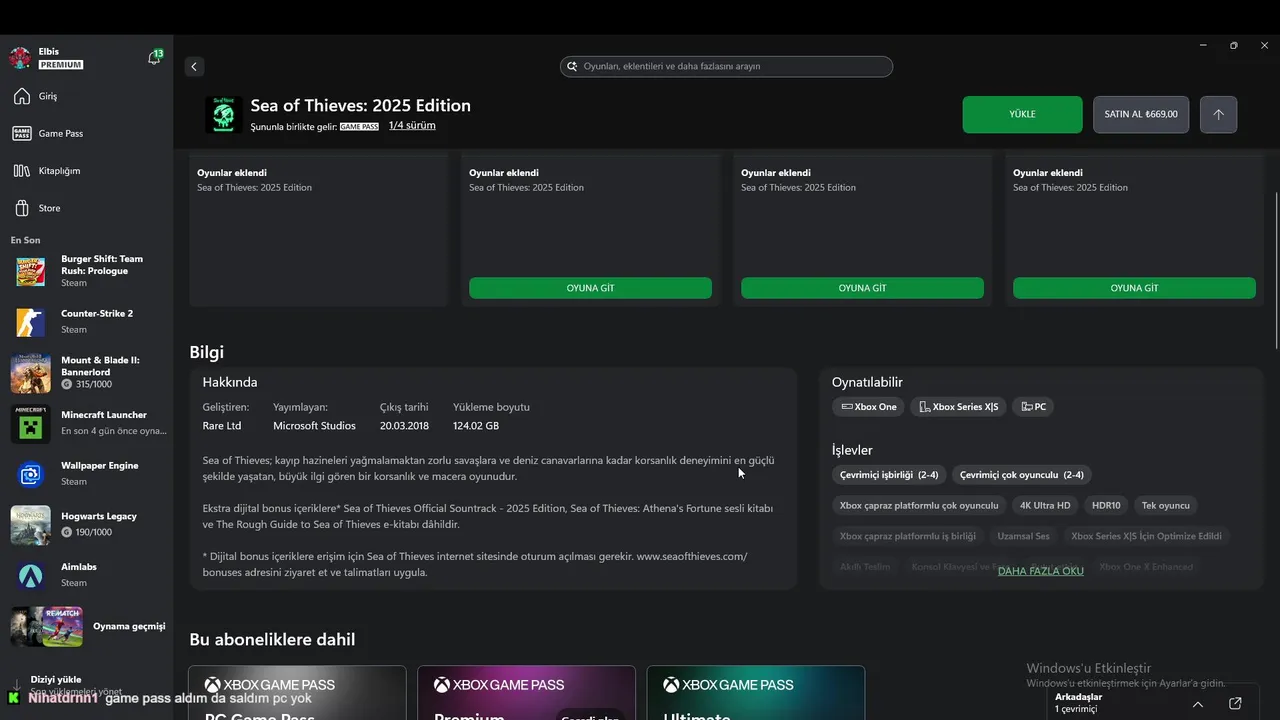Select the Xbox Series X|S platform tag
Screen dimensions: 1280x720
[959, 407]
